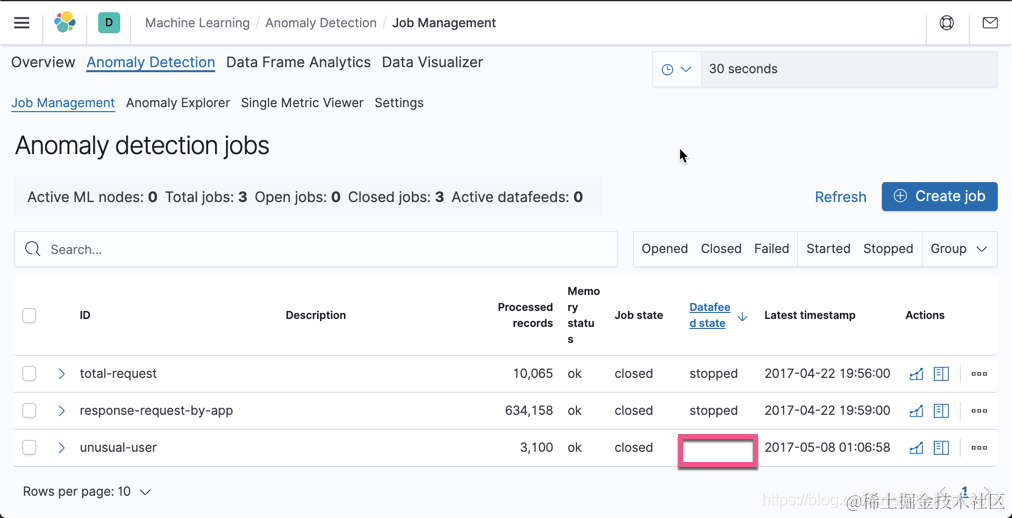
Task: Click the Elastic logo icon
Action: tap(65, 22)
